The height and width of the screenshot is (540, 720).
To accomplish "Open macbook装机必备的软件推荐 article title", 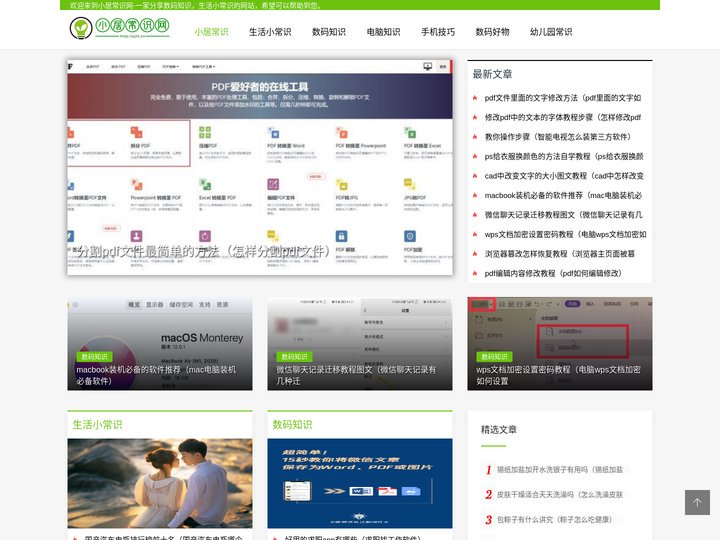I will coord(156,375).
